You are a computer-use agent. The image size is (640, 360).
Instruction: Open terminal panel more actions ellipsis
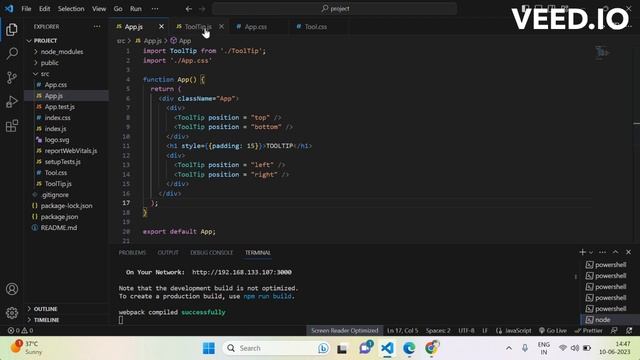pyautogui.click(x=602, y=252)
